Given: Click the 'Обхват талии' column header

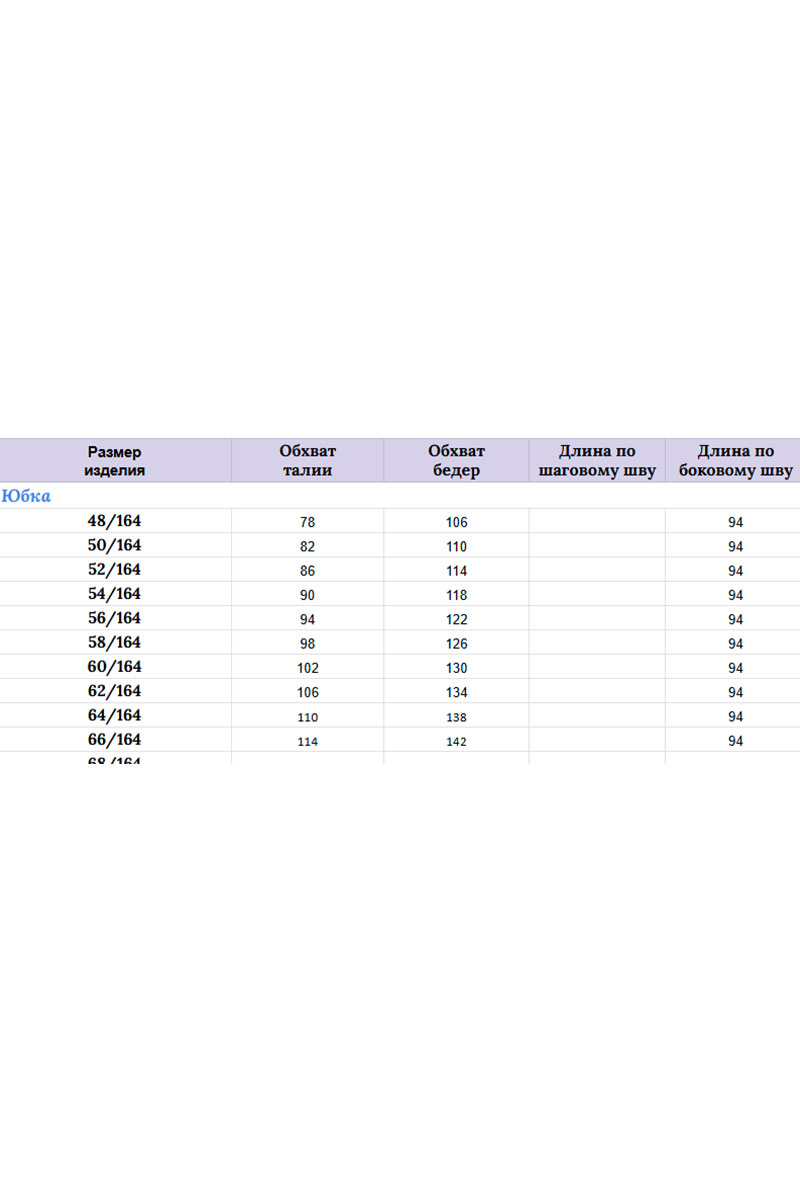Looking at the screenshot, I should [307, 461].
